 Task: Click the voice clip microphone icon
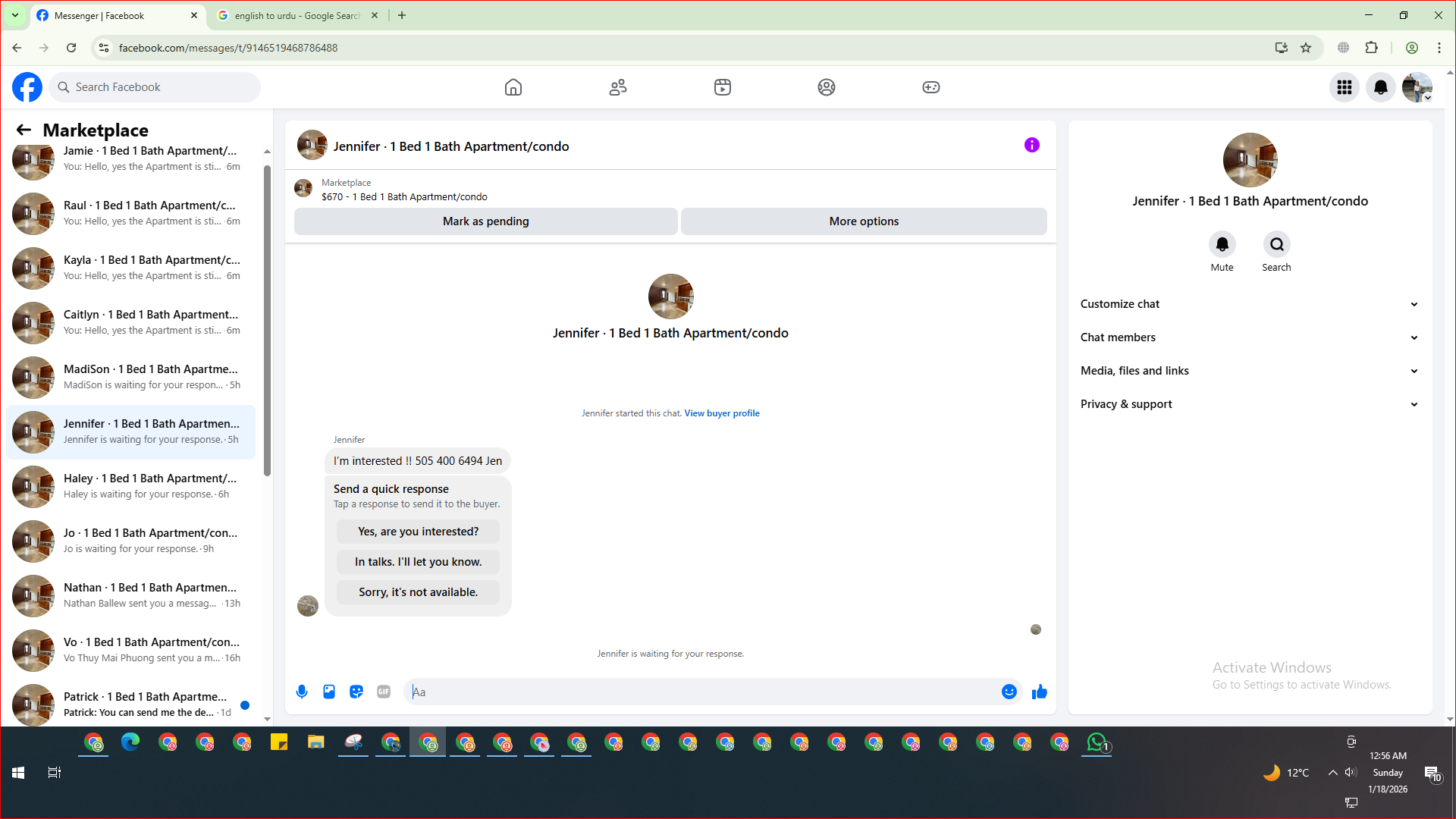(x=302, y=692)
